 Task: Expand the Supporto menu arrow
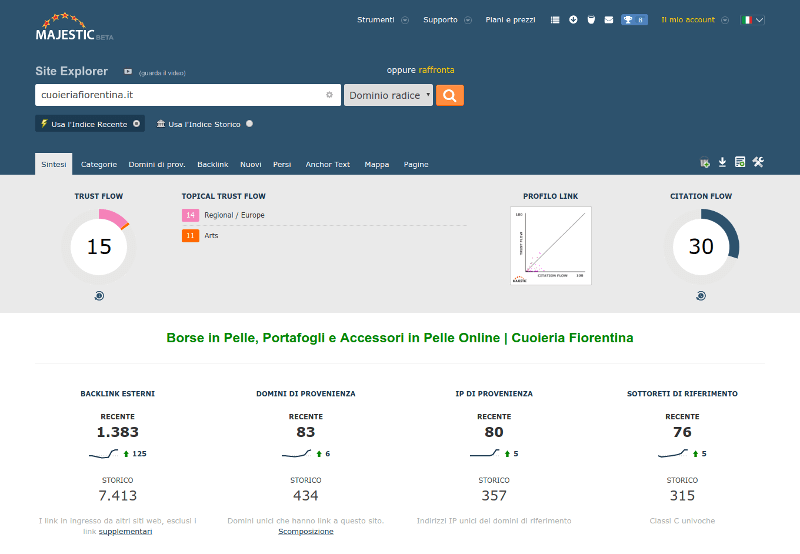(x=468, y=20)
